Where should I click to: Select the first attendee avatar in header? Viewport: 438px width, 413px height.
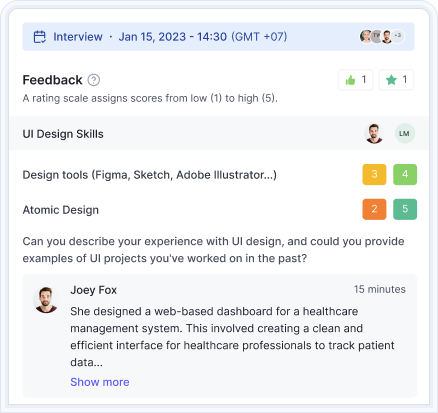tap(366, 36)
